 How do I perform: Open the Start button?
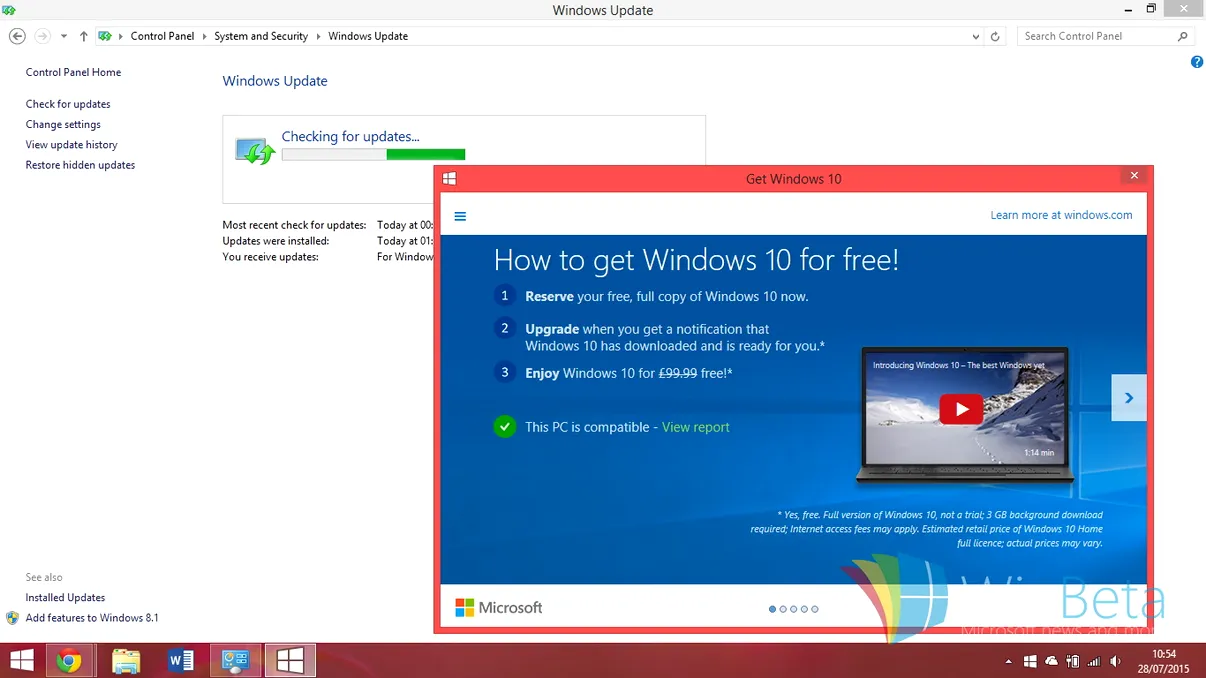[21, 660]
